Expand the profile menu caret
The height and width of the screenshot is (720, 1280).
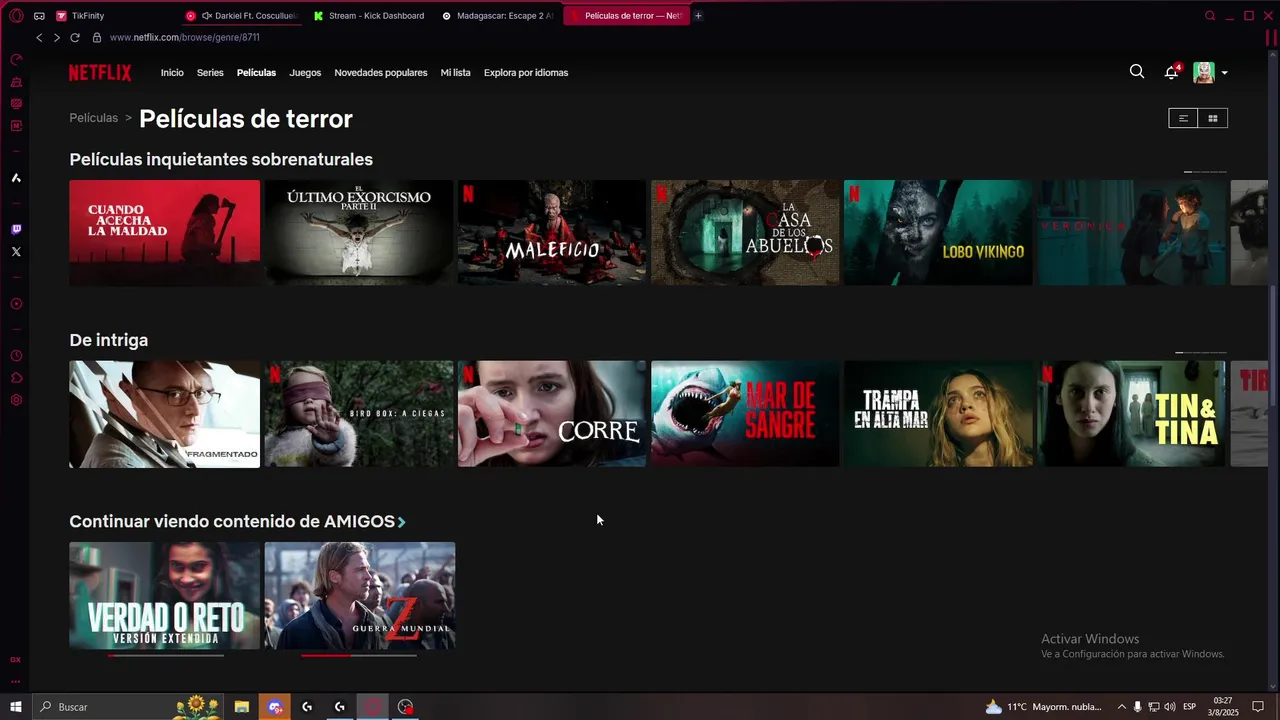point(1224,73)
